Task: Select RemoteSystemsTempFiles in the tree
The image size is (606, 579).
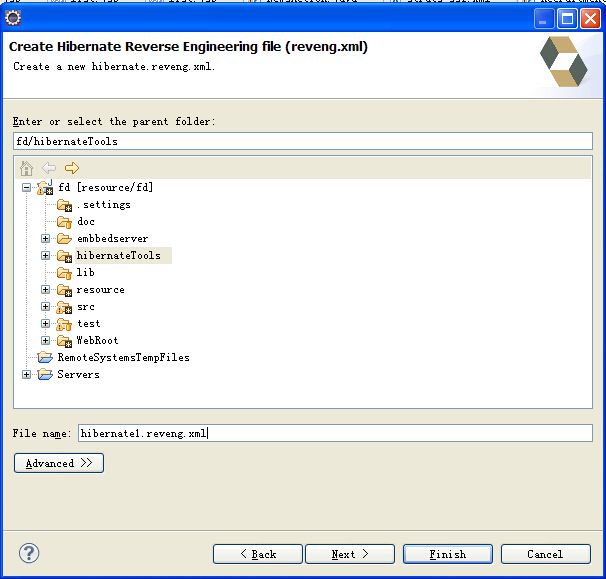Action: coord(124,358)
